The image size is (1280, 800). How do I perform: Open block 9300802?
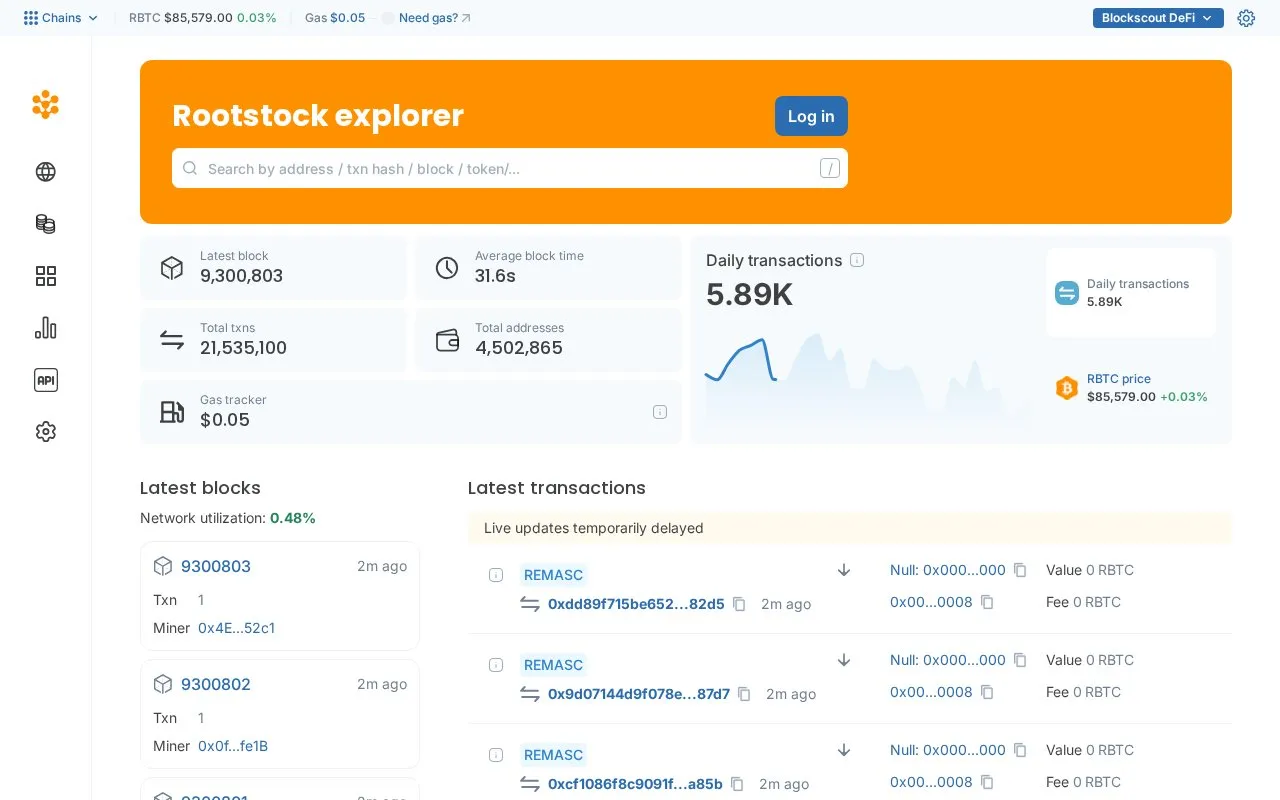pos(216,684)
